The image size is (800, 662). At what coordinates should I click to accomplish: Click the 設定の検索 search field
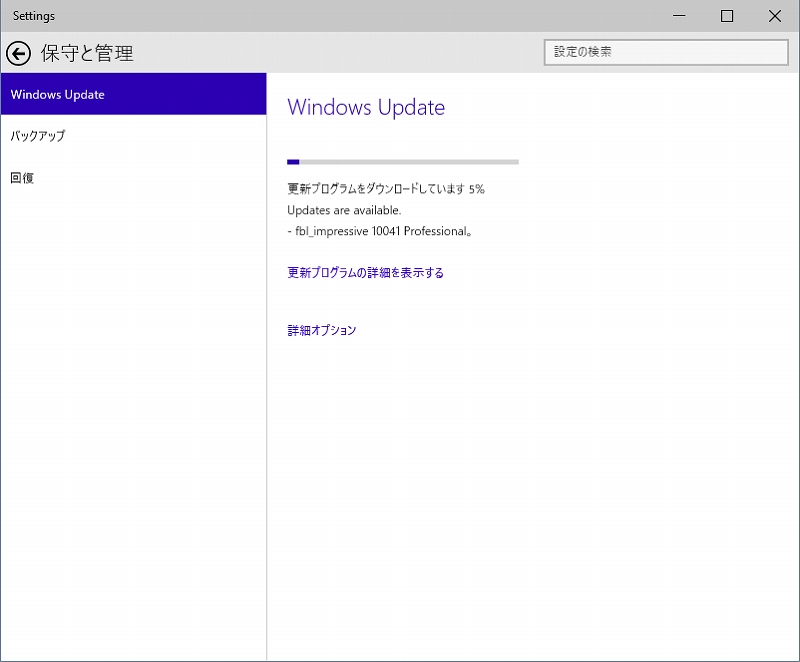[x=666, y=52]
